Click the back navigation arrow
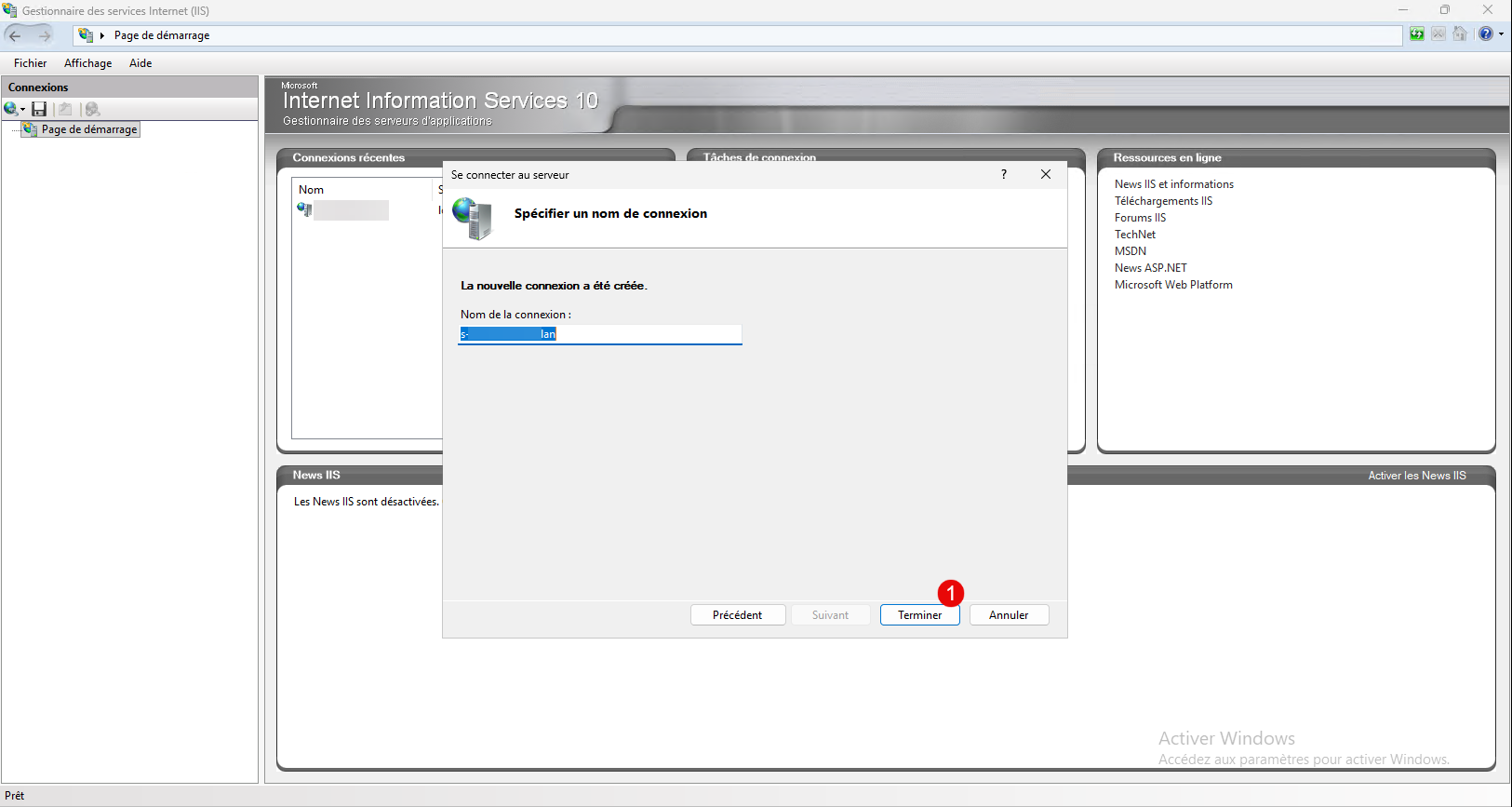1512x807 pixels. point(15,35)
